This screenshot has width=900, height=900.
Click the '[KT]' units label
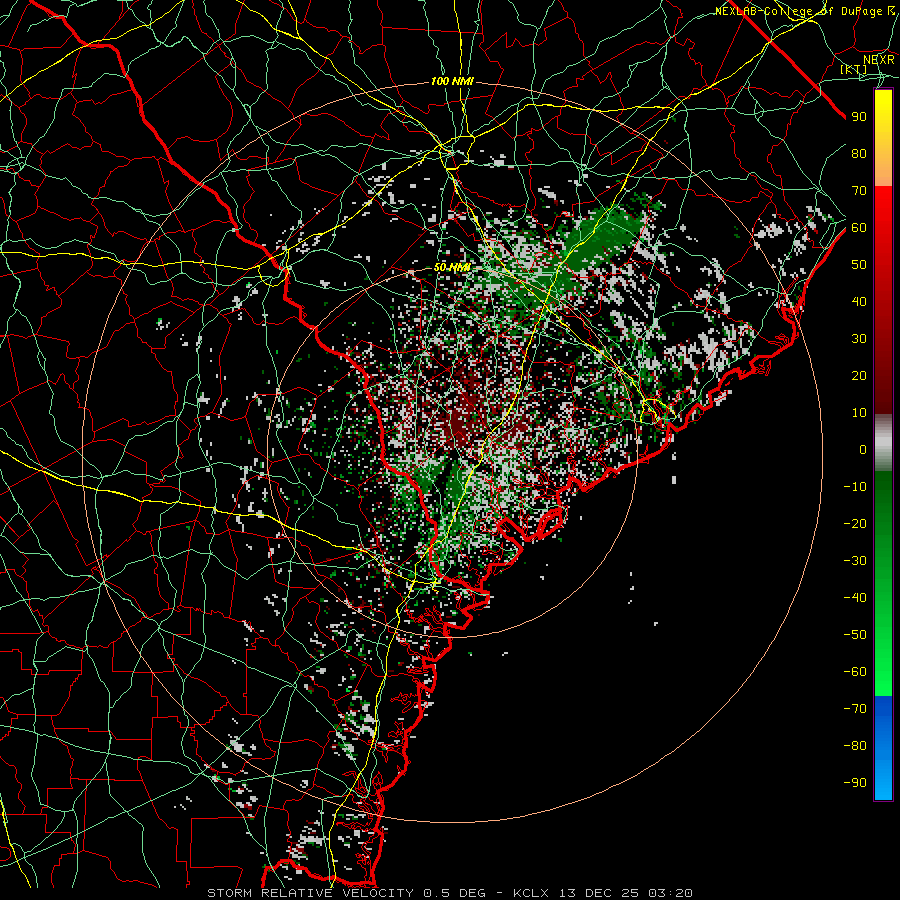[x=854, y=69]
